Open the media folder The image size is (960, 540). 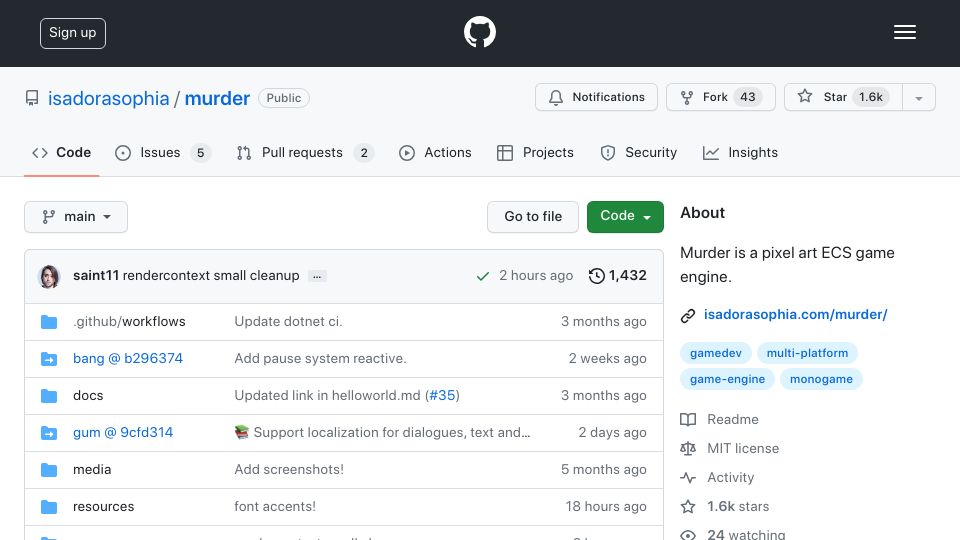tap(92, 470)
